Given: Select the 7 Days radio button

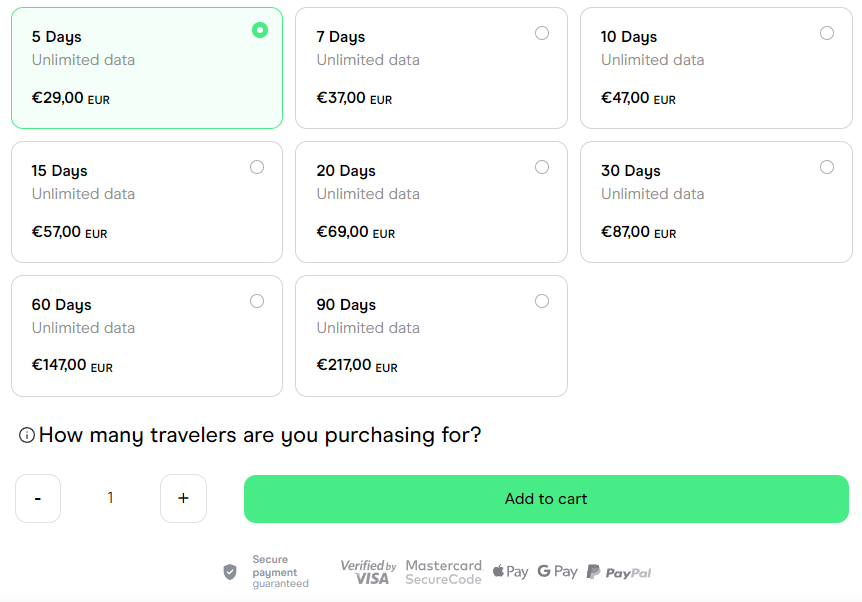Looking at the screenshot, I should [x=542, y=34].
